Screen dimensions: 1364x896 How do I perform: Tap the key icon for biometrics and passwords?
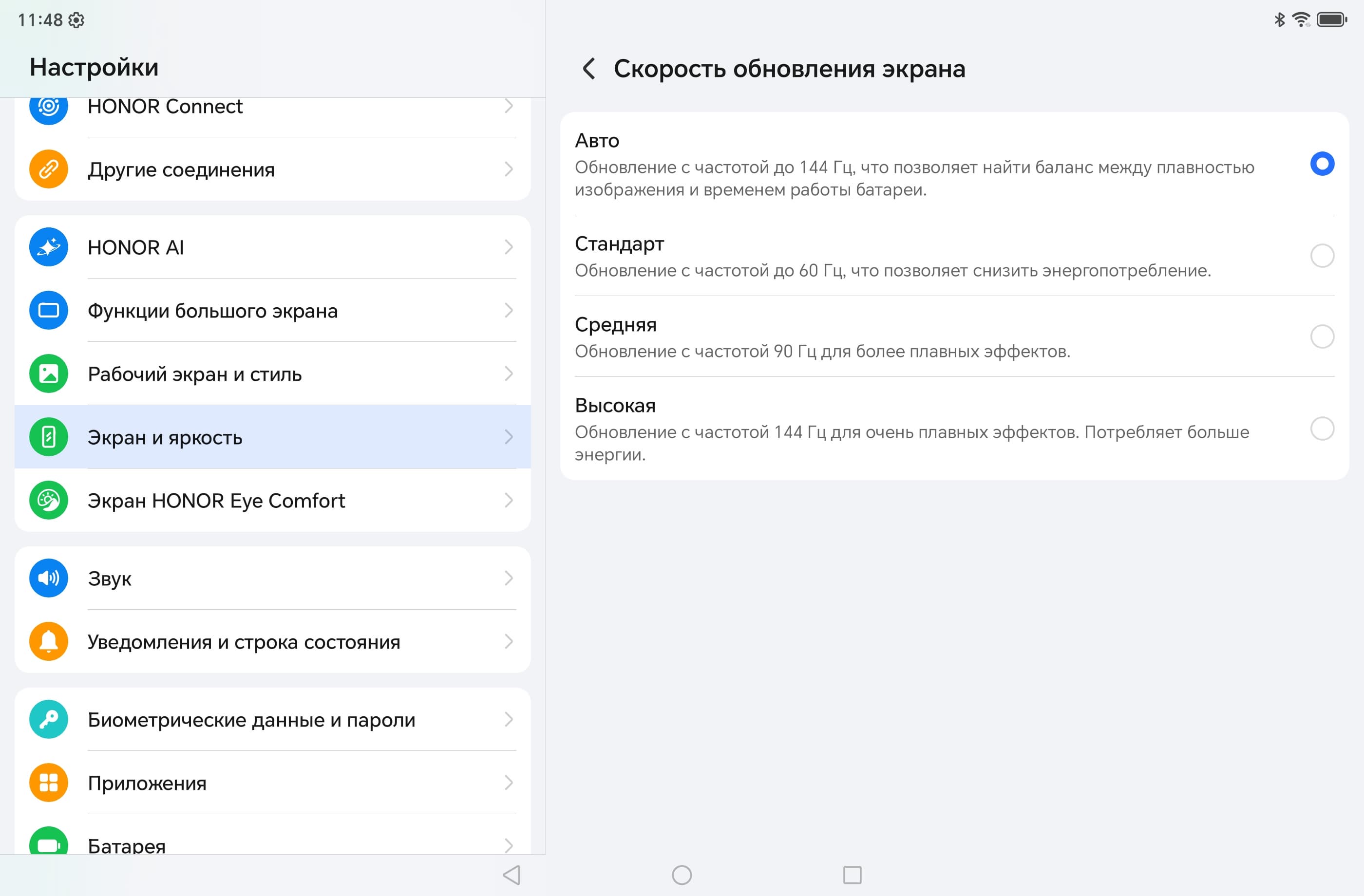click(x=49, y=719)
